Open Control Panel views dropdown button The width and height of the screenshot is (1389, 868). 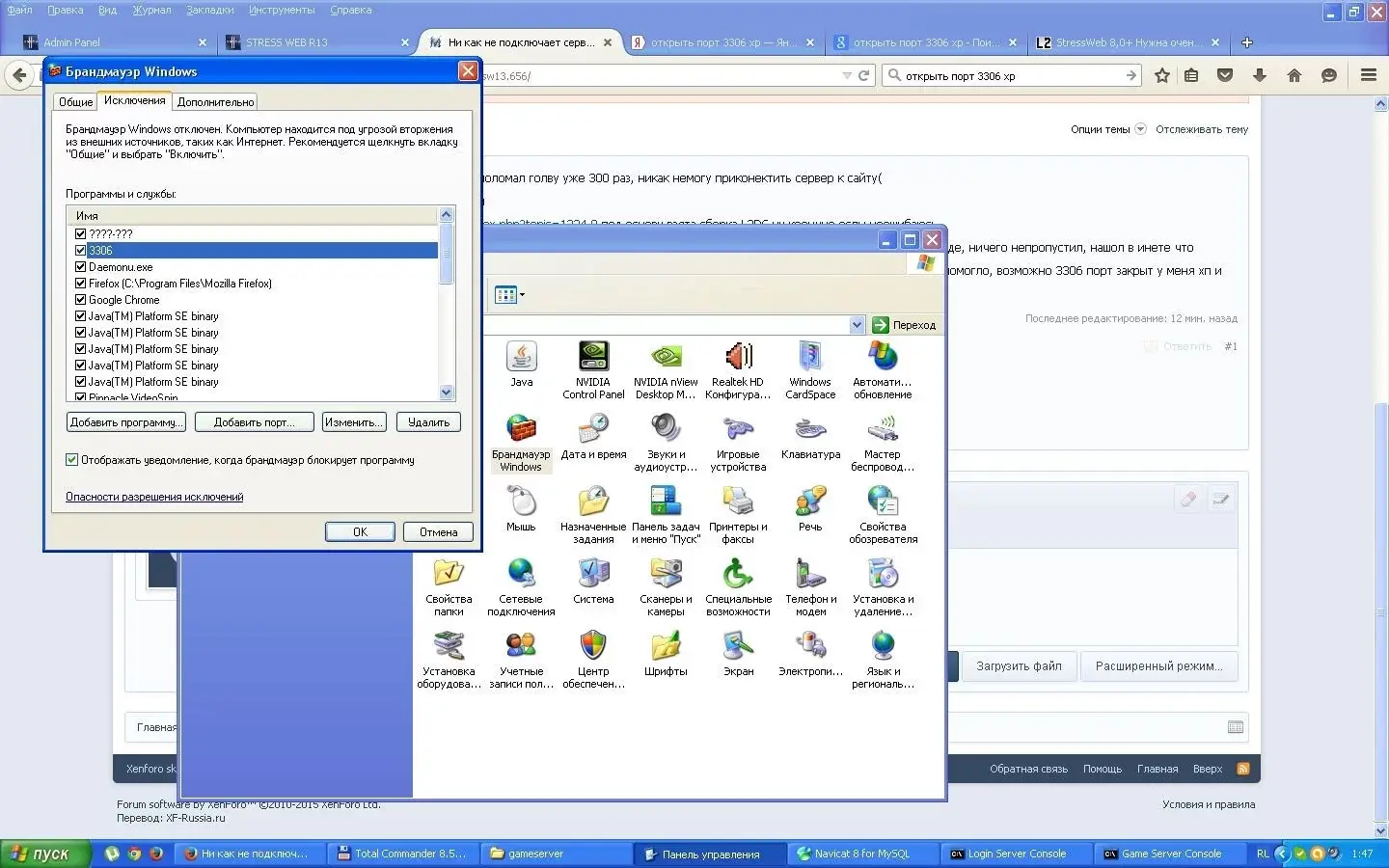(509, 295)
